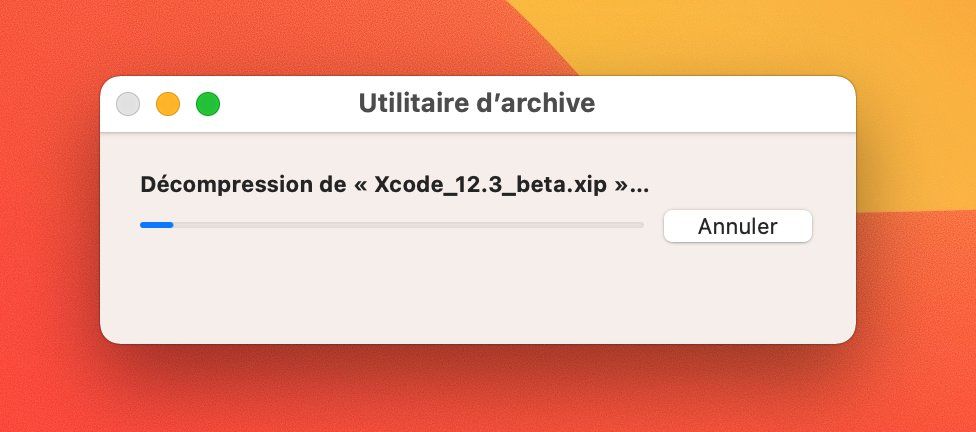Click the blank area left of the status label
Image resolution: width=976 pixels, height=432 pixels.
120,185
